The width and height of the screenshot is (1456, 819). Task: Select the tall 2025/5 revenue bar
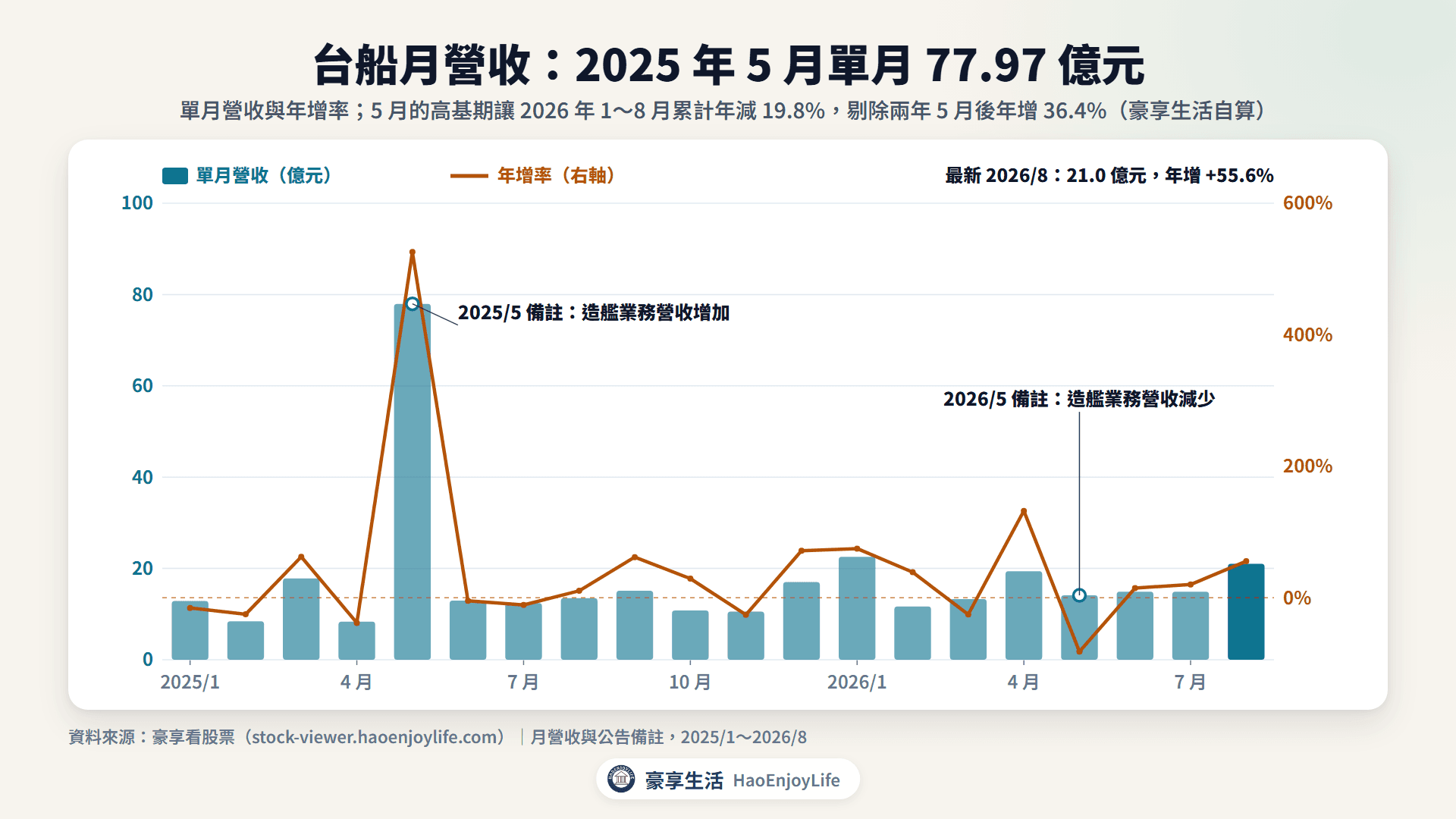pos(413,482)
